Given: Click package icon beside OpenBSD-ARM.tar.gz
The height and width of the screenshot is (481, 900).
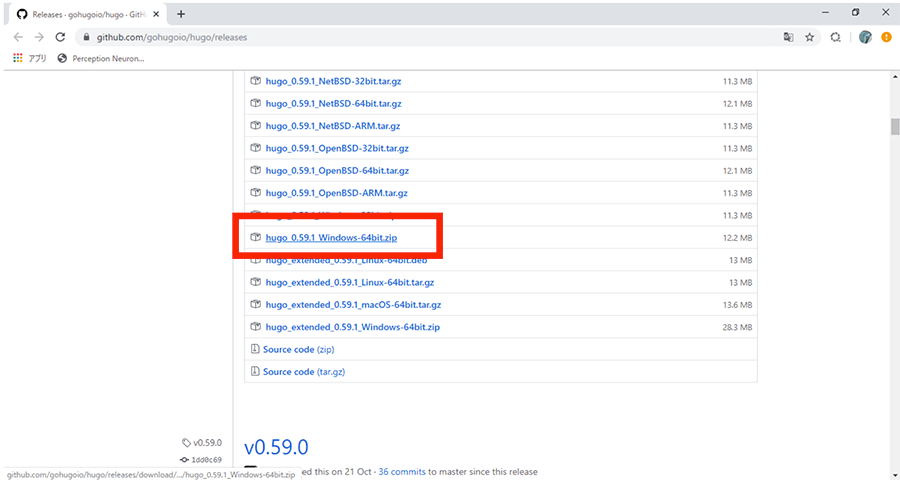Looking at the screenshot, I should point(255,193).
